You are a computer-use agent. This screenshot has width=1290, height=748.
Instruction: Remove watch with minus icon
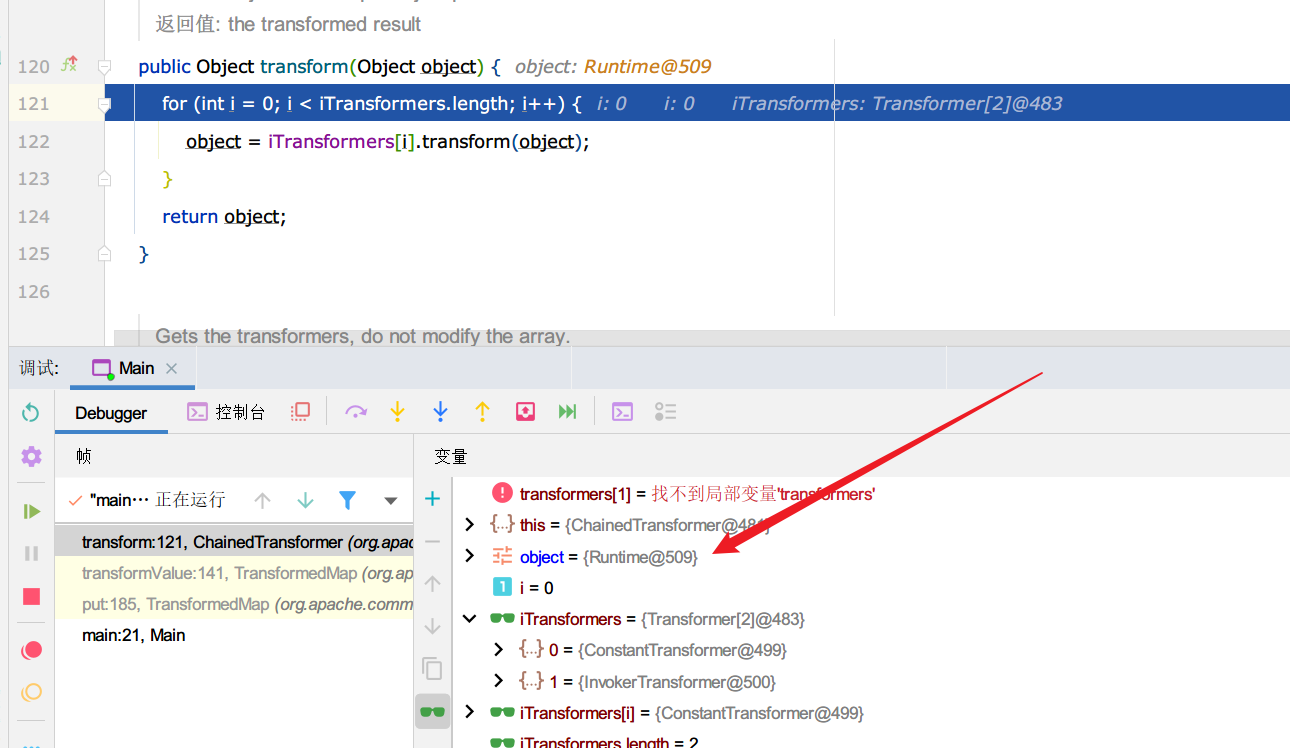pos(432,541)
